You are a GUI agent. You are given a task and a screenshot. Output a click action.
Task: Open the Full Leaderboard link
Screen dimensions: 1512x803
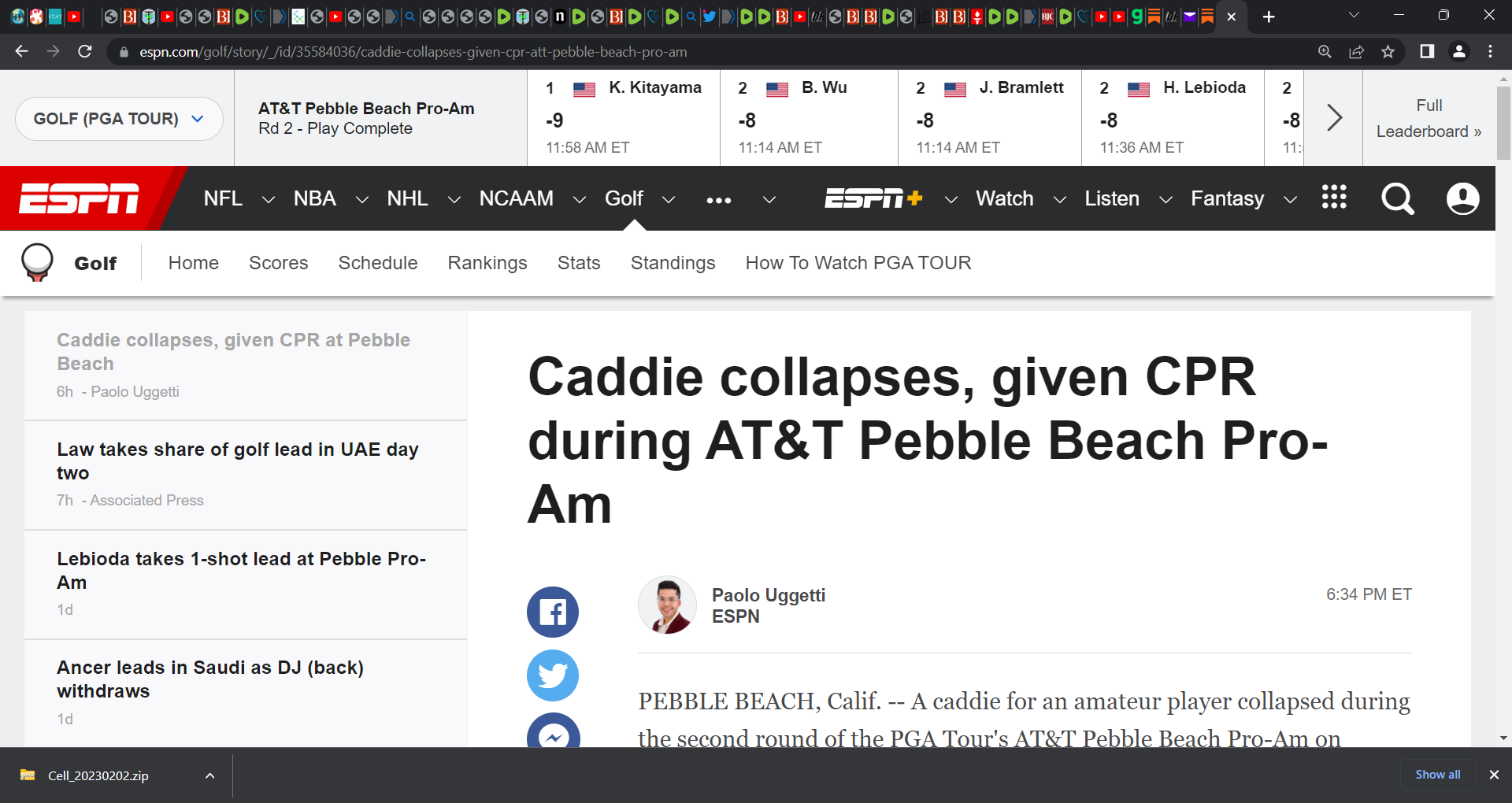1428,118
